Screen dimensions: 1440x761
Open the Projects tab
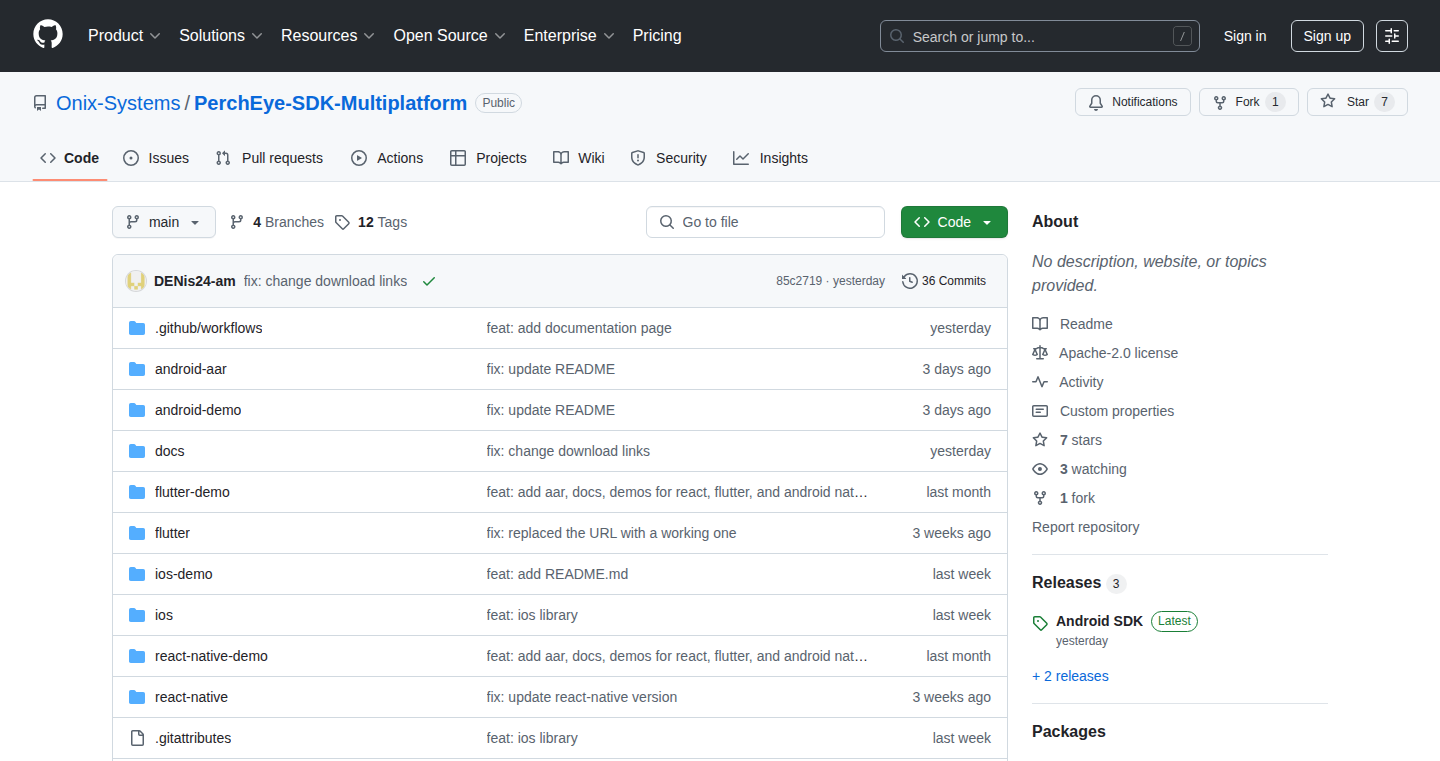point(488,158)
